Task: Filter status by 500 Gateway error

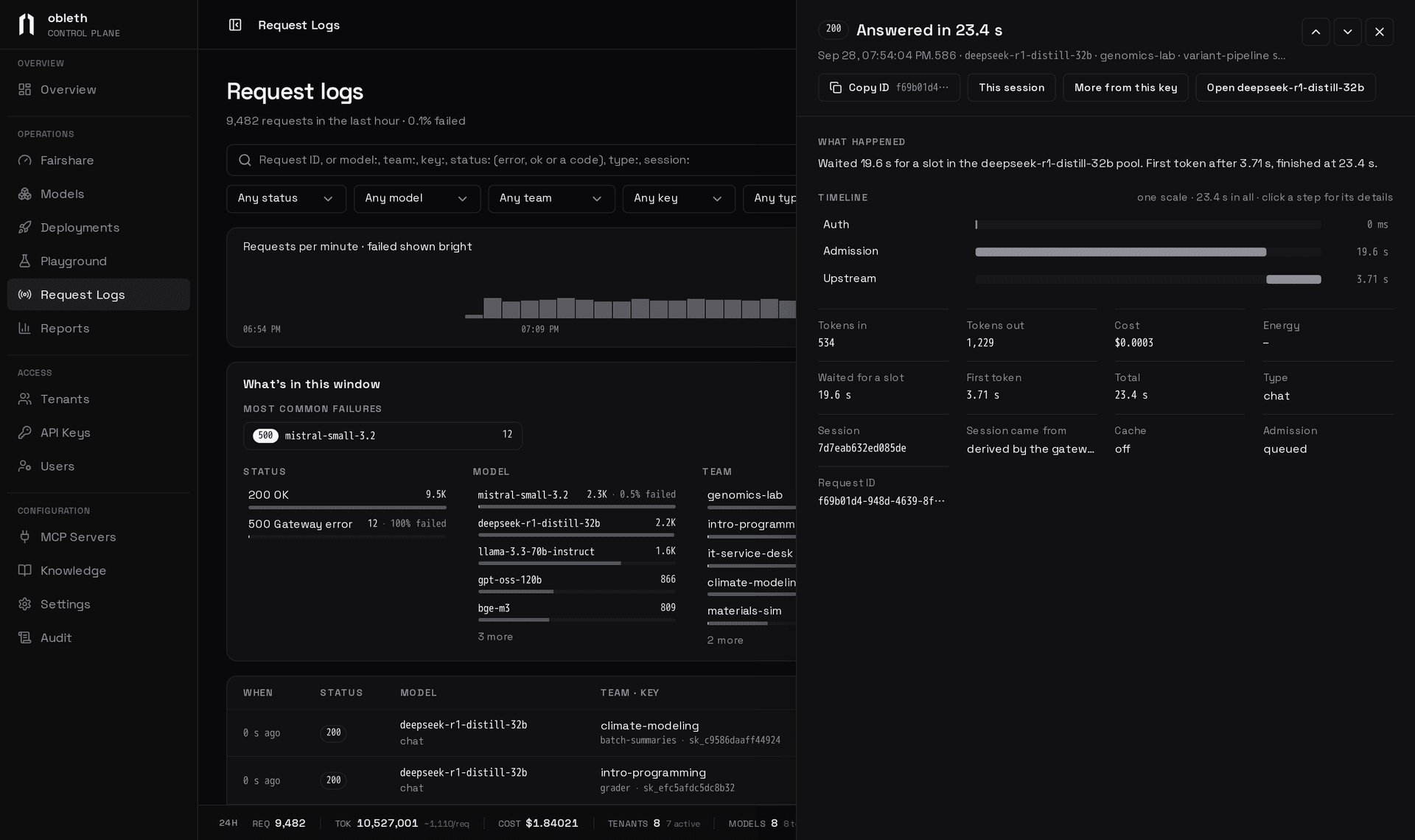Action: (347, 527)
